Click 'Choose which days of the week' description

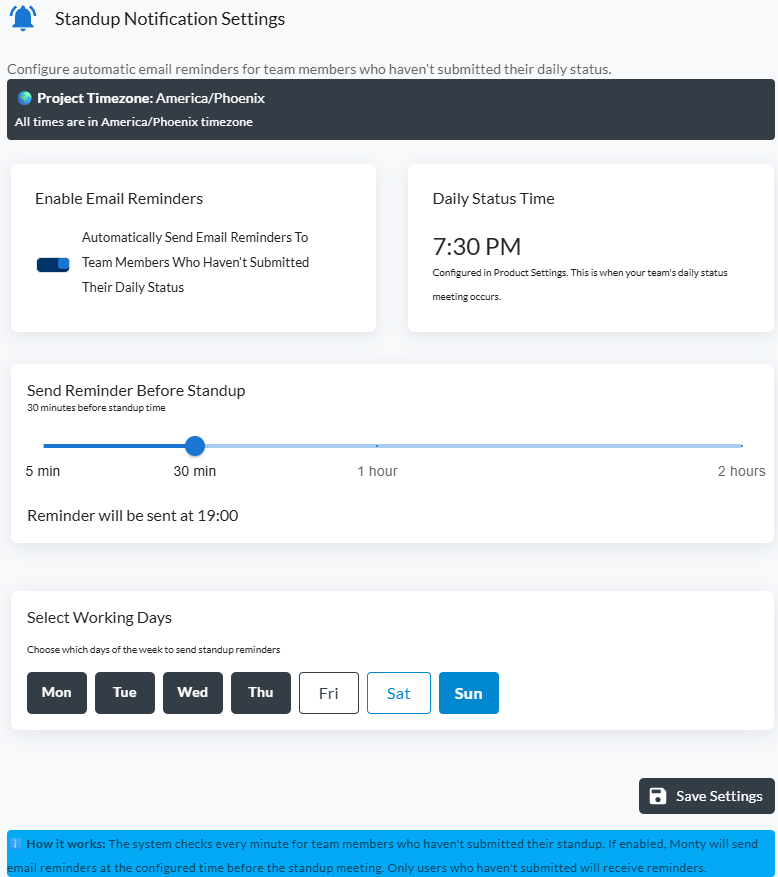(154, 649)
